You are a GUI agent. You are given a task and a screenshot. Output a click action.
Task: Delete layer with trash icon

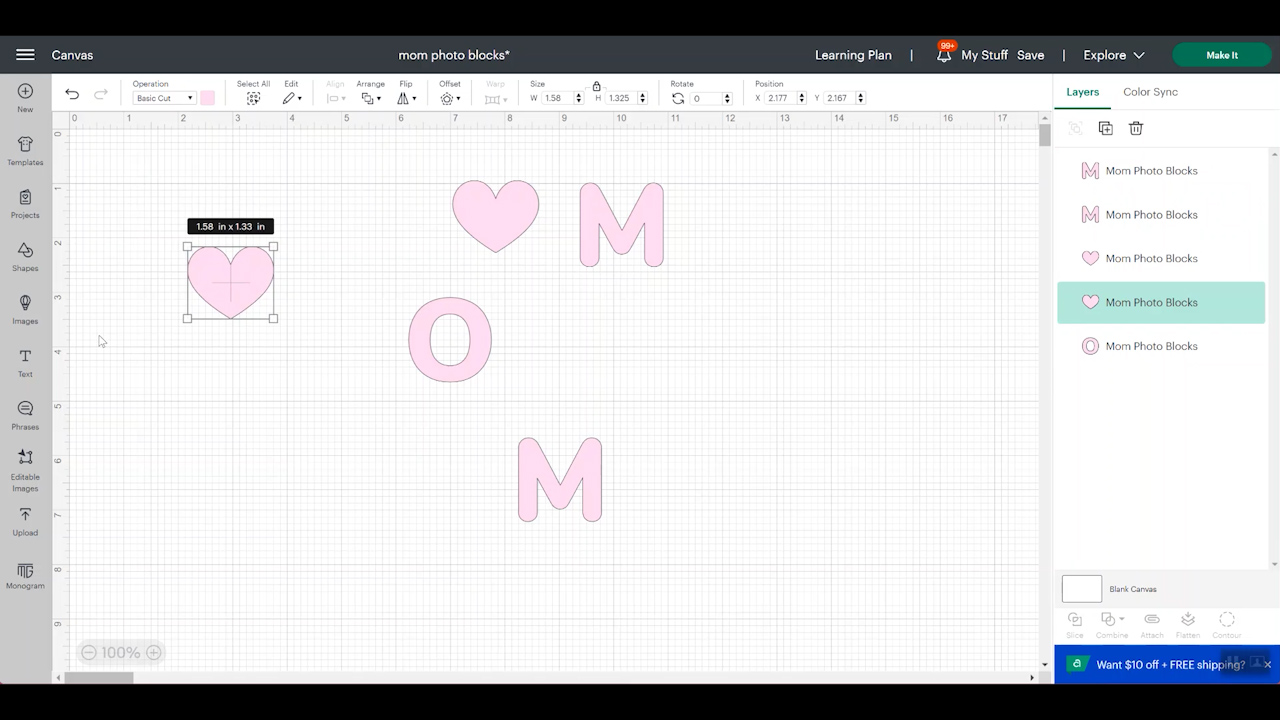tap(1136, 128)
